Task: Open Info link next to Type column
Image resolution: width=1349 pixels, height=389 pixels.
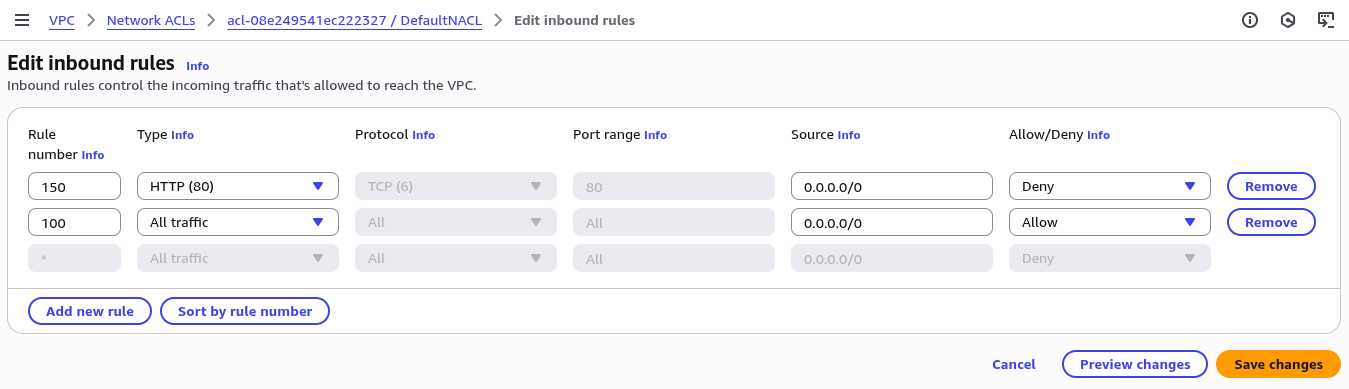Action: point(182,135)
